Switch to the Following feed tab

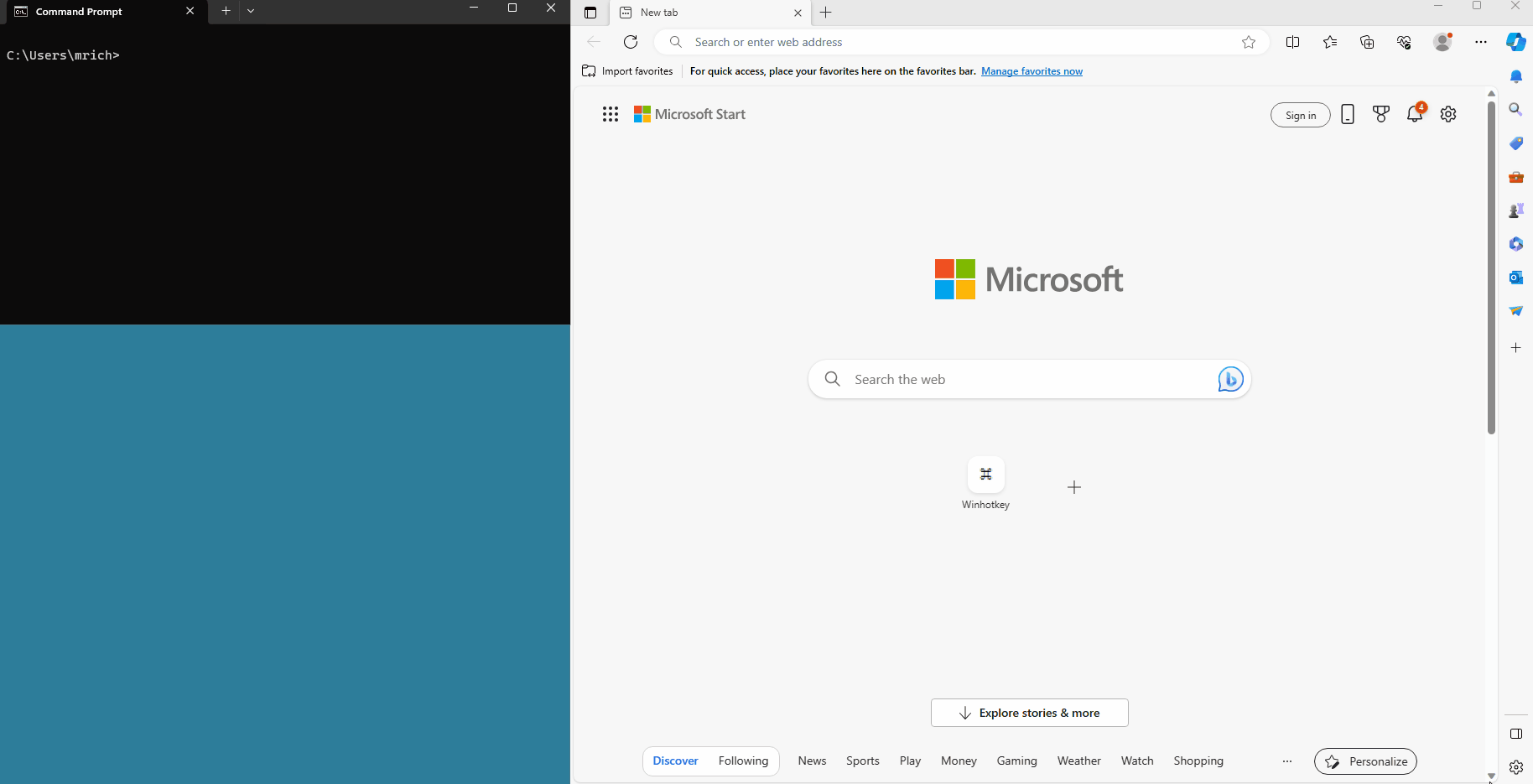(x=743, y=761)
